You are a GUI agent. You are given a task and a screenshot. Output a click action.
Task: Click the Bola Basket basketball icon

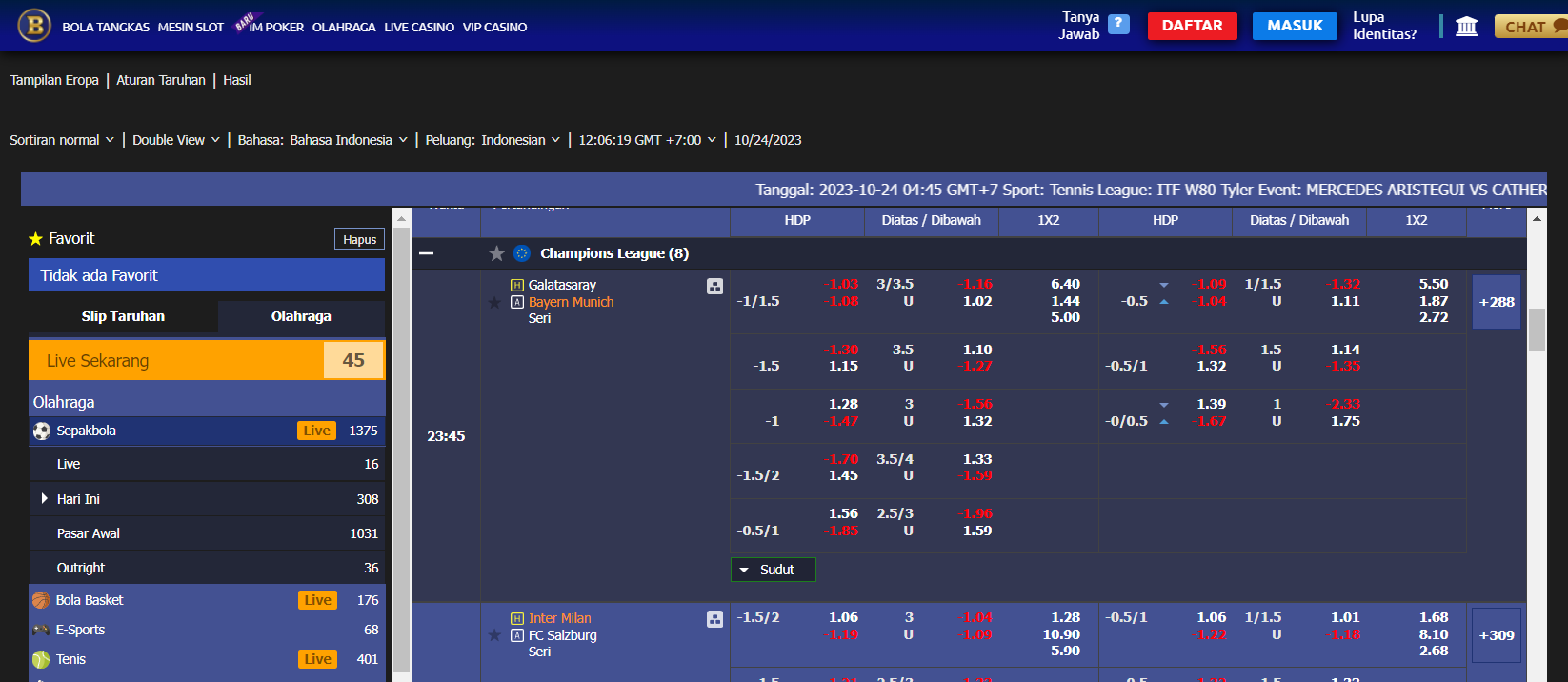[41, 600]
